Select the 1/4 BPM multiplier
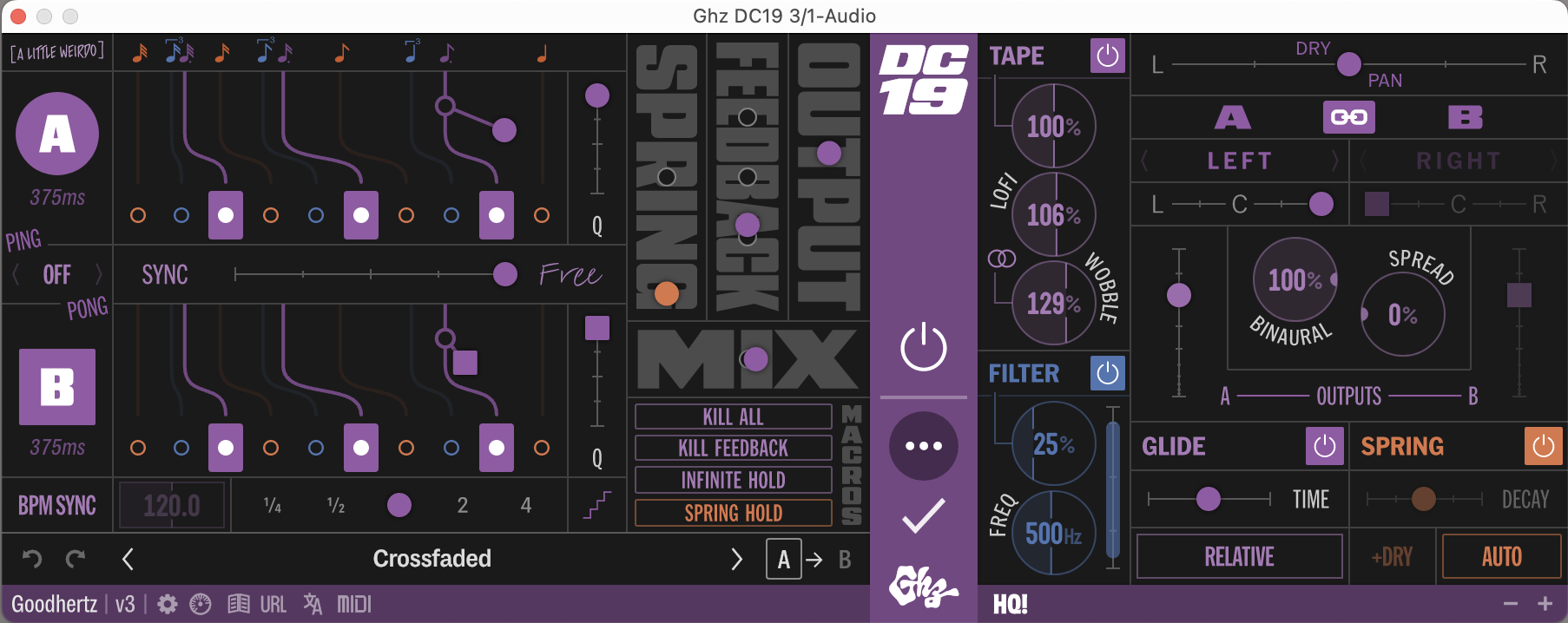Viewport: 1568px width, 623px height. pos(273,505)
